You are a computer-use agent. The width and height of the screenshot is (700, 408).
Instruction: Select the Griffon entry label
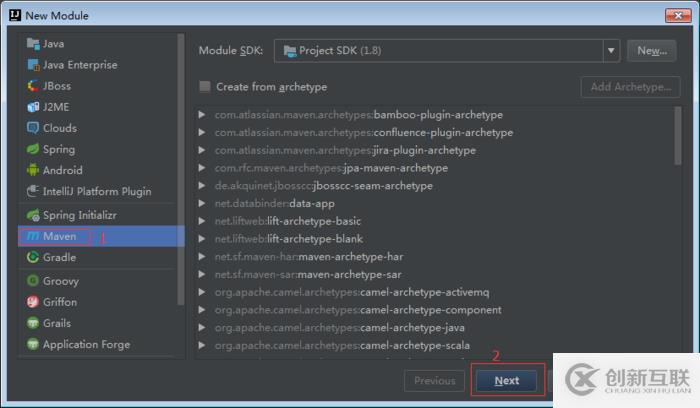point(60,302)
